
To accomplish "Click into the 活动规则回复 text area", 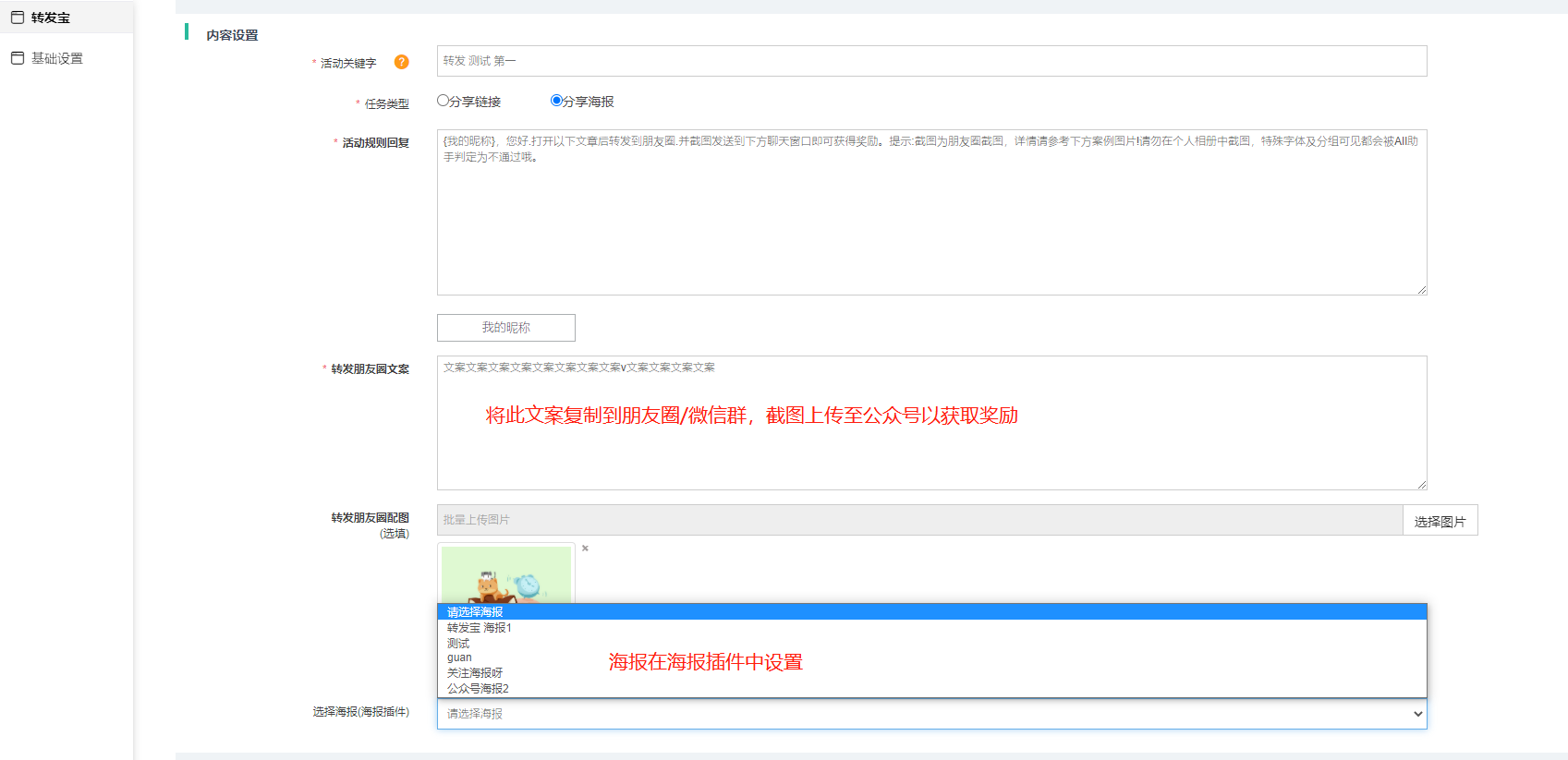I will pos(931,222).
